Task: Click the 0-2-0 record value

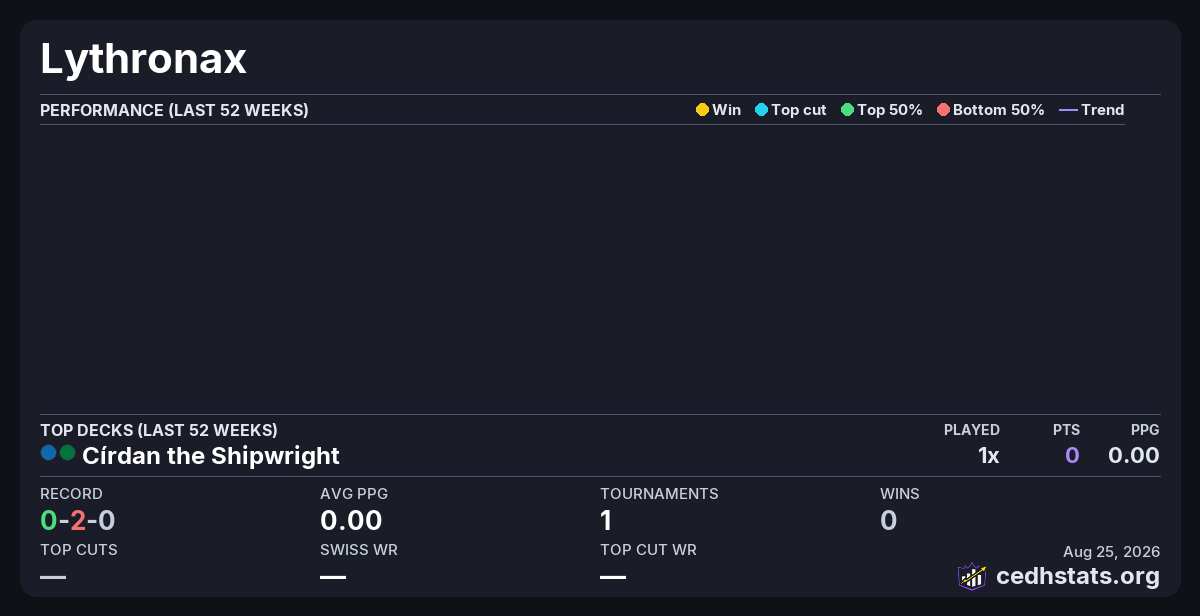Action: click(78, 520)
